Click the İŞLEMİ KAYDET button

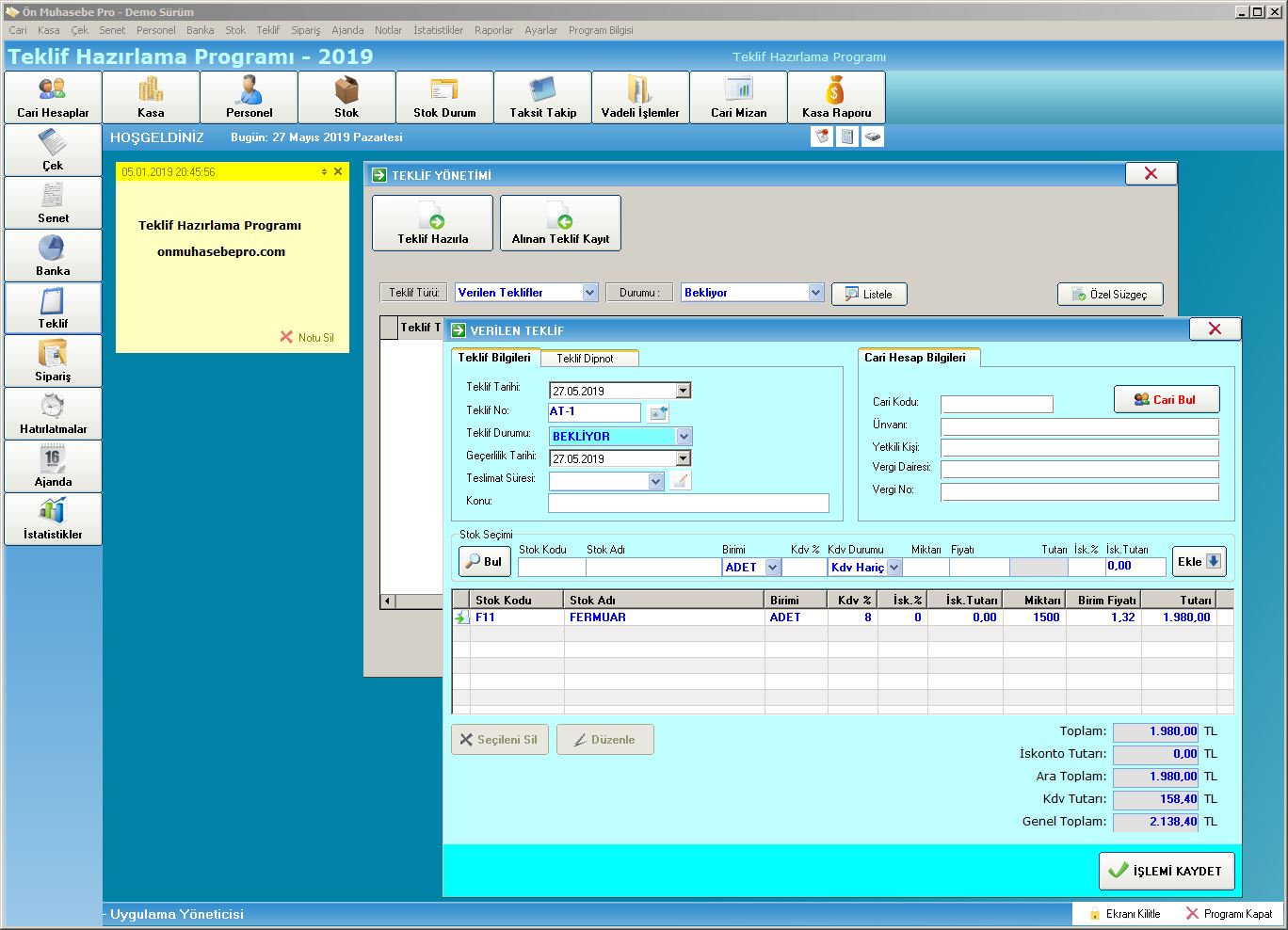[x=1166, y=871]
